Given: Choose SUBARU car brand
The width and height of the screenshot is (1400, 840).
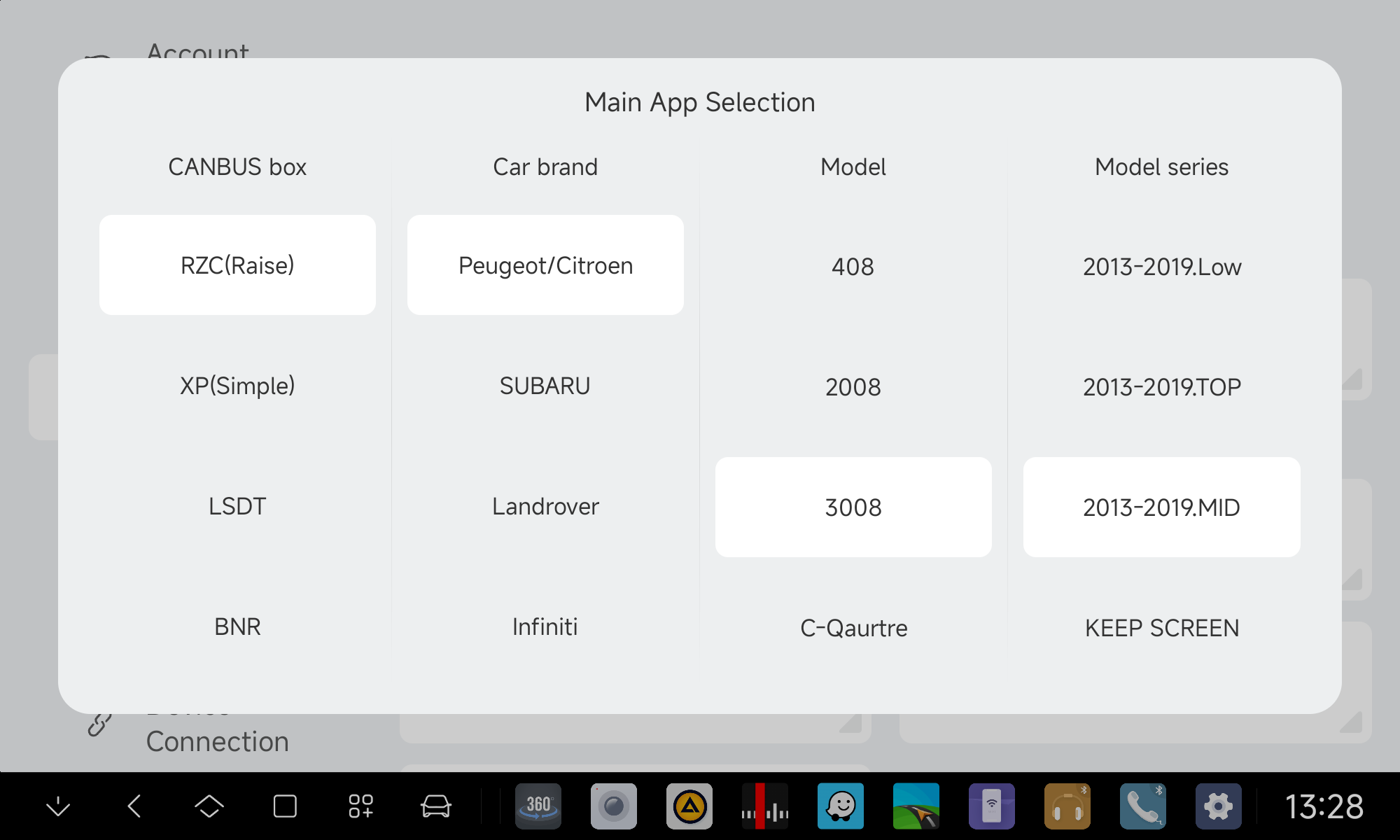Looking at the screenshot, I should tap(545, 386).
